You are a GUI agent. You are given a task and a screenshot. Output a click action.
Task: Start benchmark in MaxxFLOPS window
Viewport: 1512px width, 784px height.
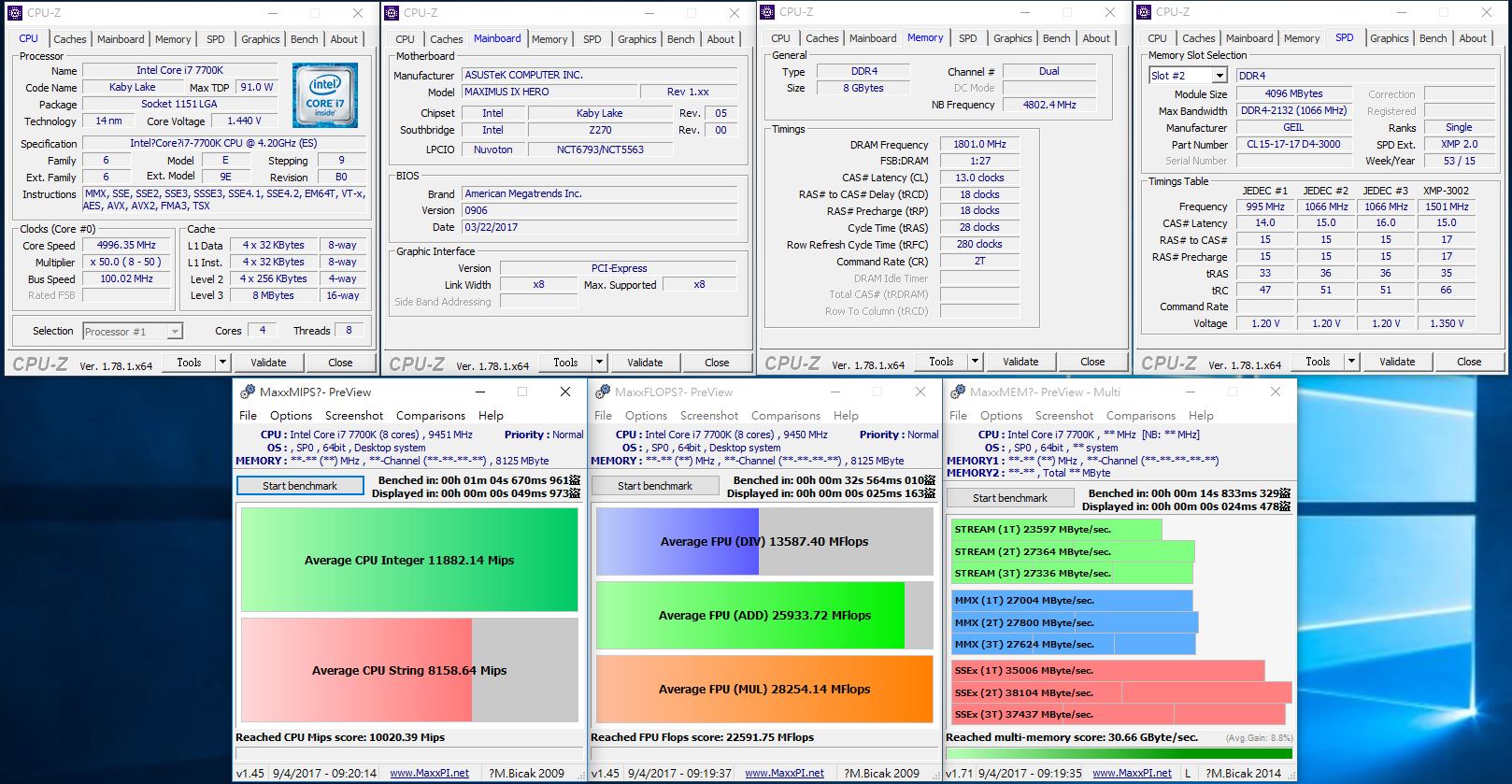pyautogui.click(x=655, y=486)
